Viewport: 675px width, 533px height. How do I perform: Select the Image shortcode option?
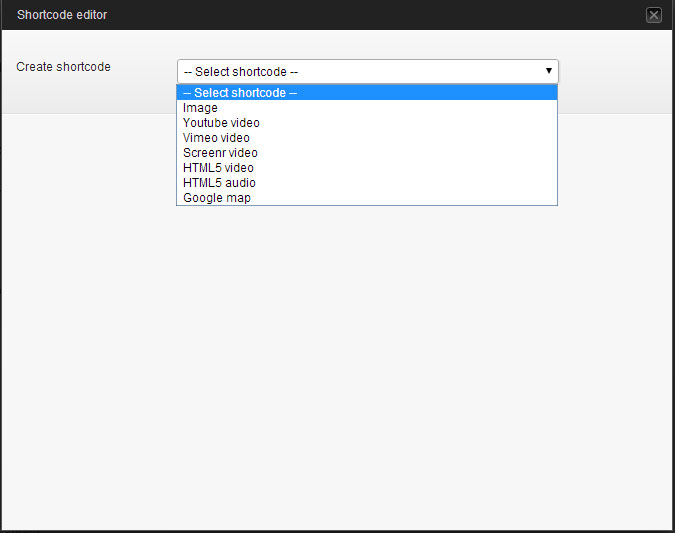point(367,108)
